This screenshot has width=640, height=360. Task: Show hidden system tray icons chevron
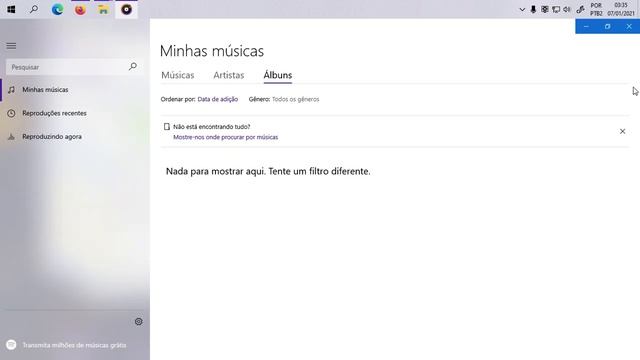coord(522,9)
